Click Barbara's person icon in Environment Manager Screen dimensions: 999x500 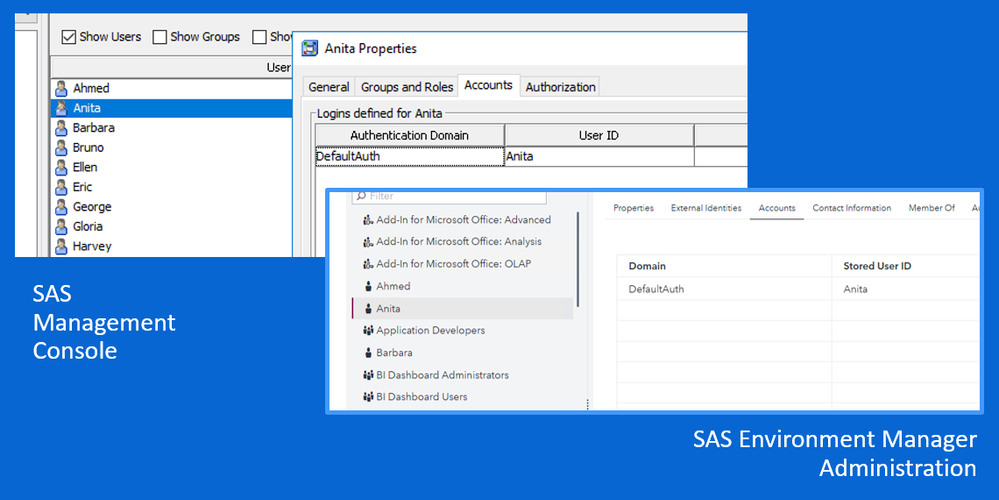(368, 353)
